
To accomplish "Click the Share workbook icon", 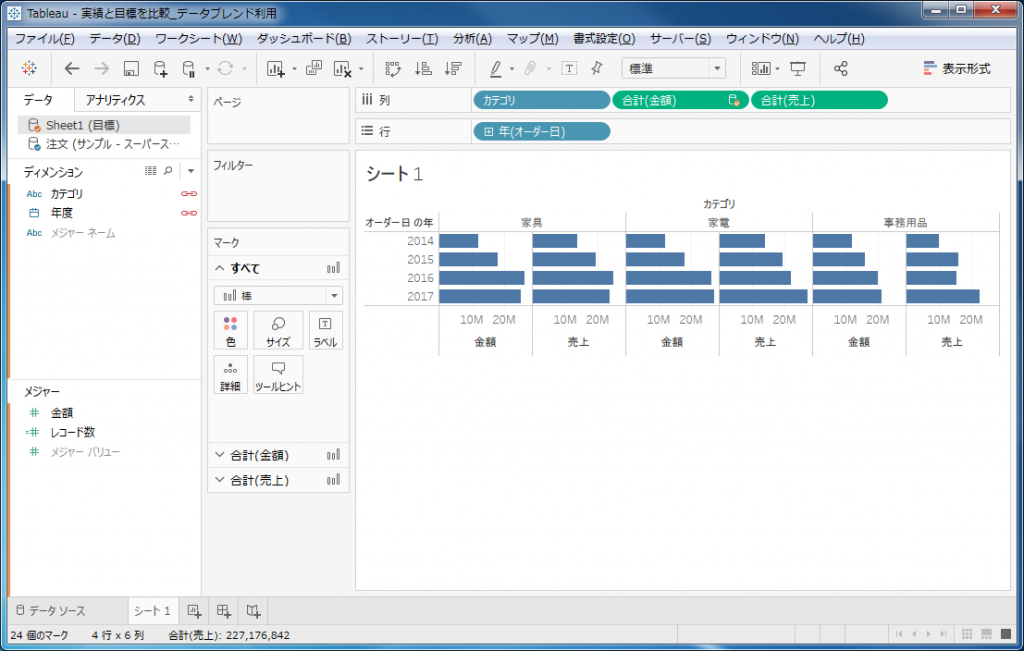I will 841,69.
